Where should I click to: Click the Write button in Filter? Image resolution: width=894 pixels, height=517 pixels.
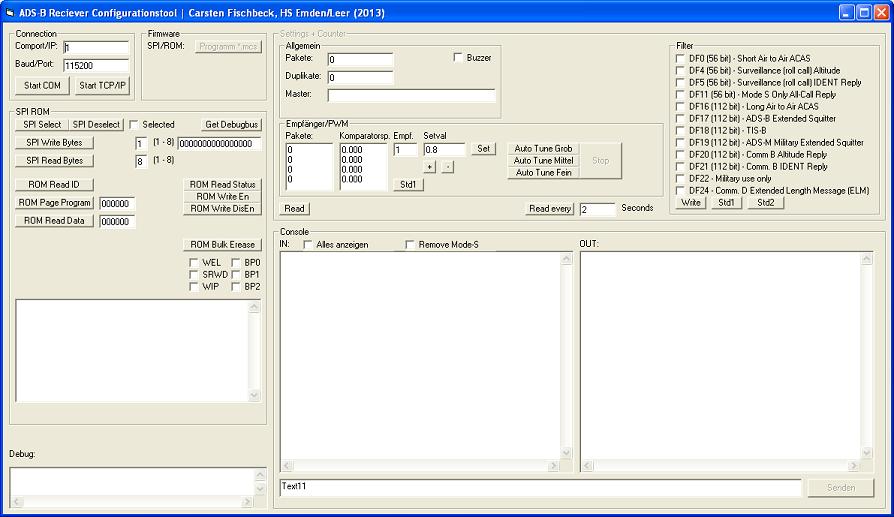click(691, 203)
